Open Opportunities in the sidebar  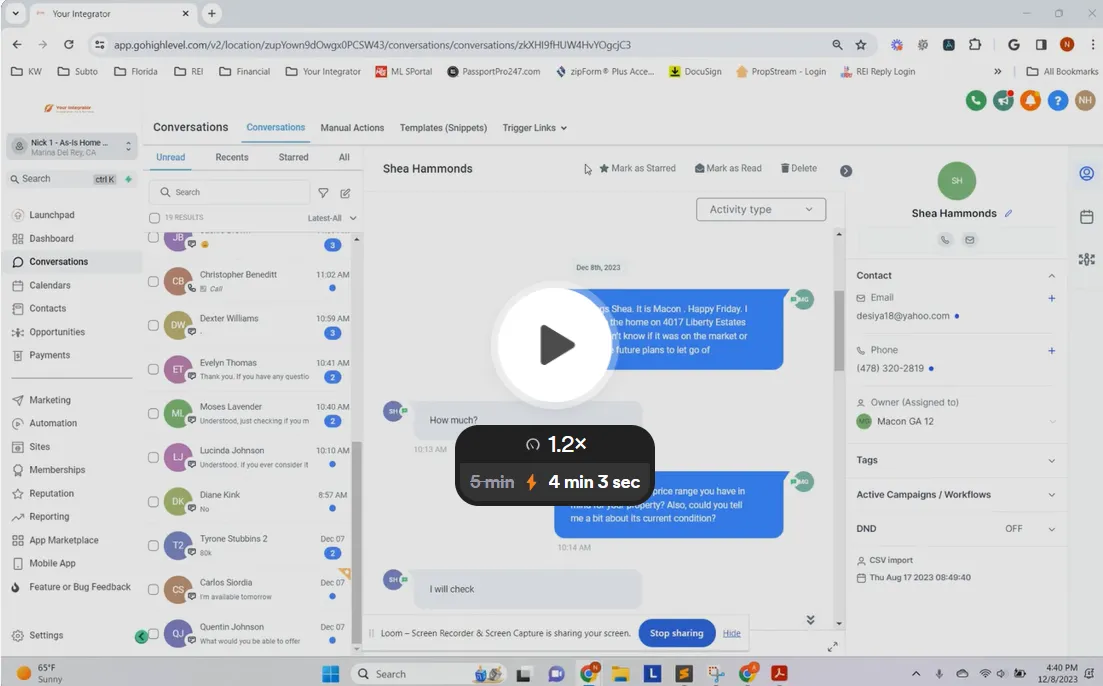coord(57,332)
